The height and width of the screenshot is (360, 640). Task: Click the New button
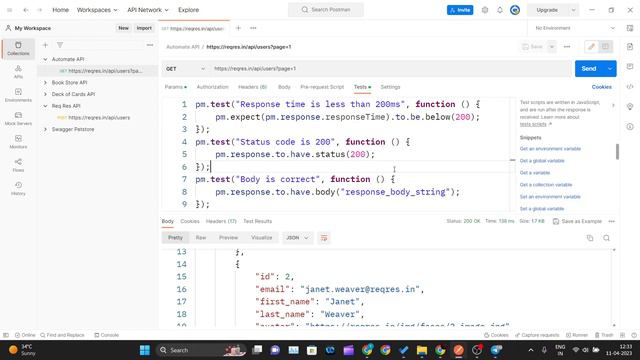click(123, 28)
